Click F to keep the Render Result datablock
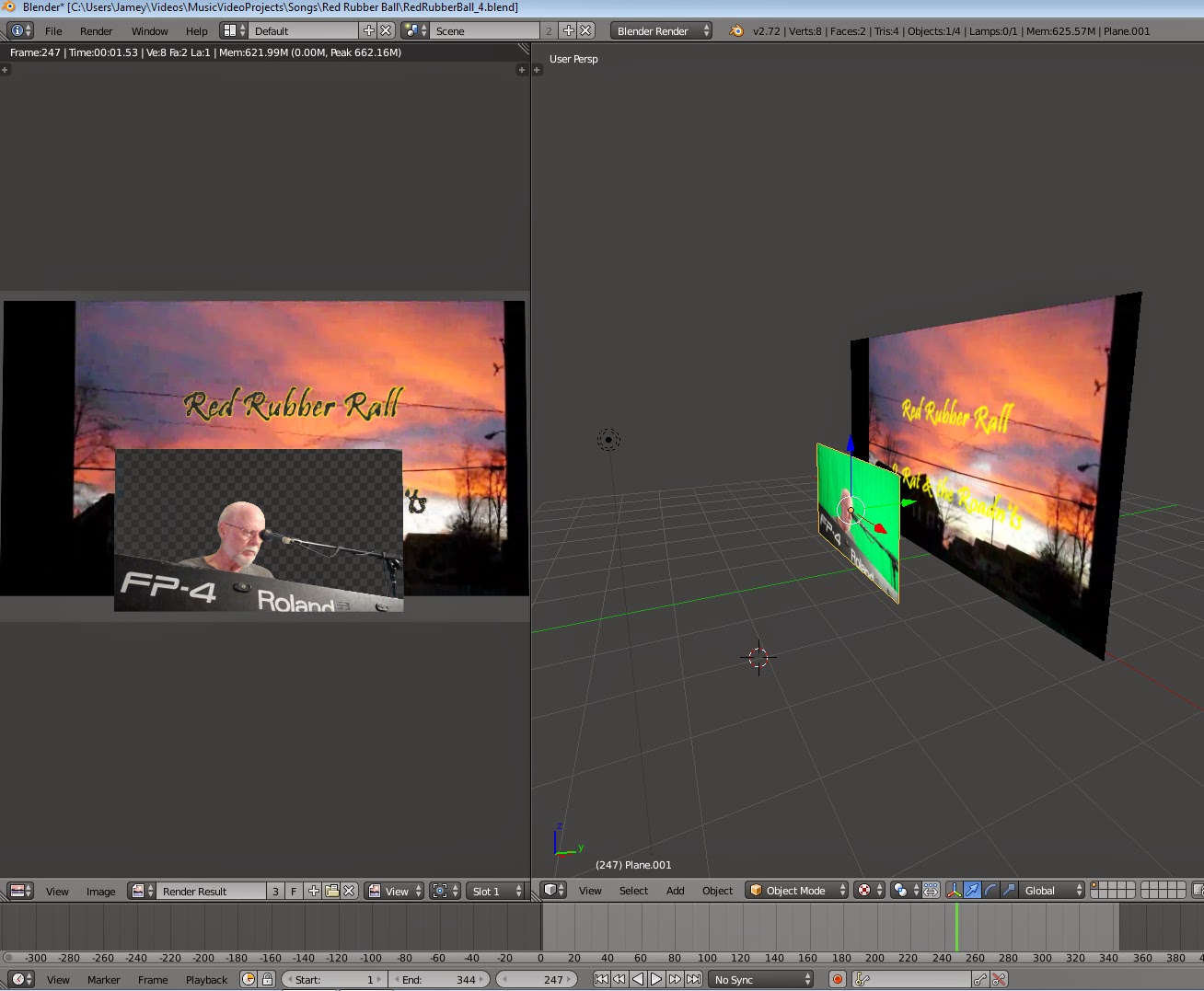Screen dimensions: 1204x991 click(x=294, y=890)
